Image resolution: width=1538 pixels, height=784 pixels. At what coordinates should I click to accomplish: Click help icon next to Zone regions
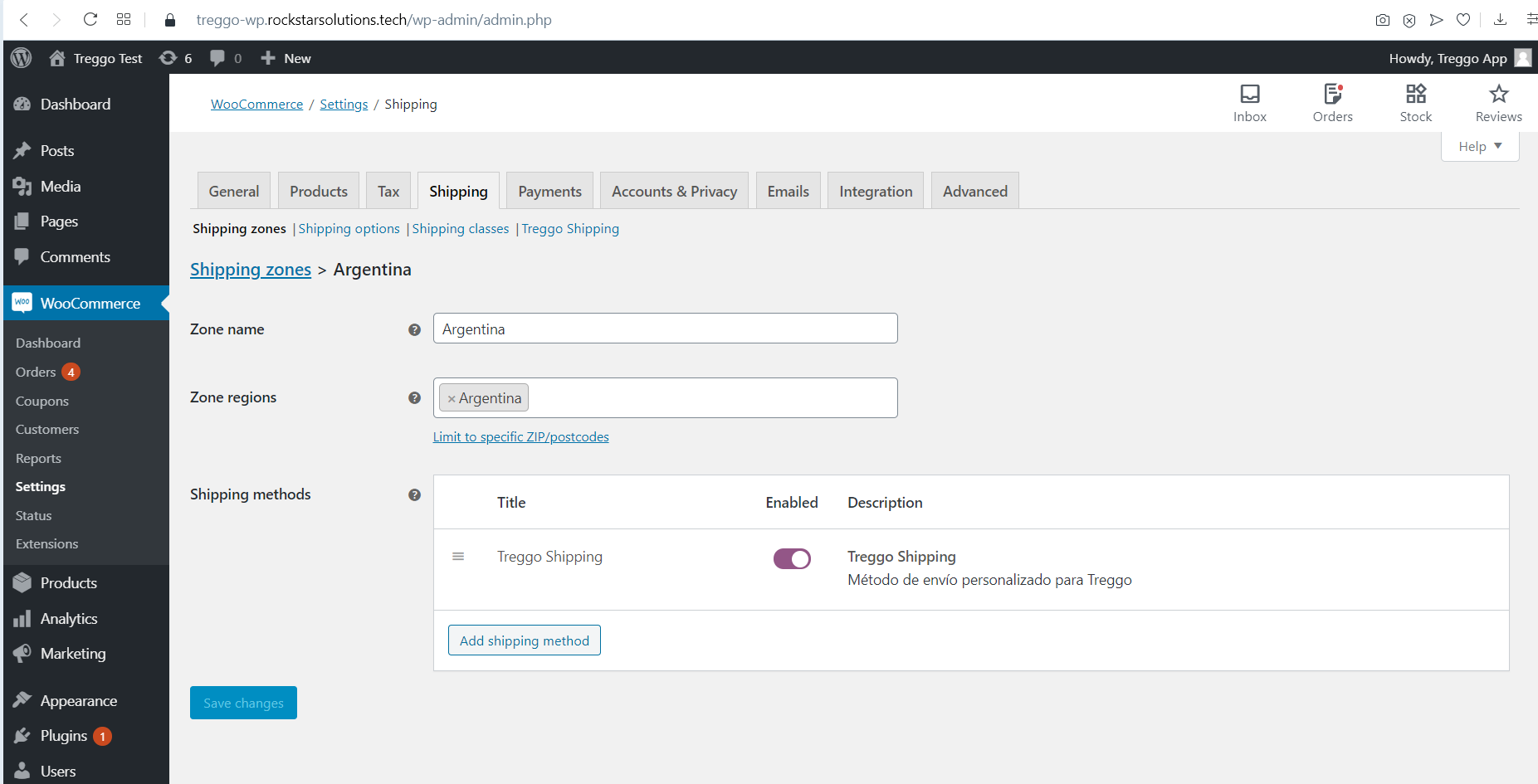click(x=415, y=397)
